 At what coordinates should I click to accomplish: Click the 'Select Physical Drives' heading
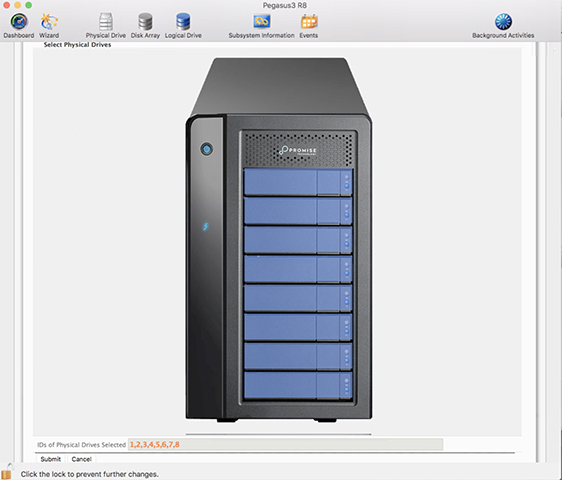coord(77,45)
